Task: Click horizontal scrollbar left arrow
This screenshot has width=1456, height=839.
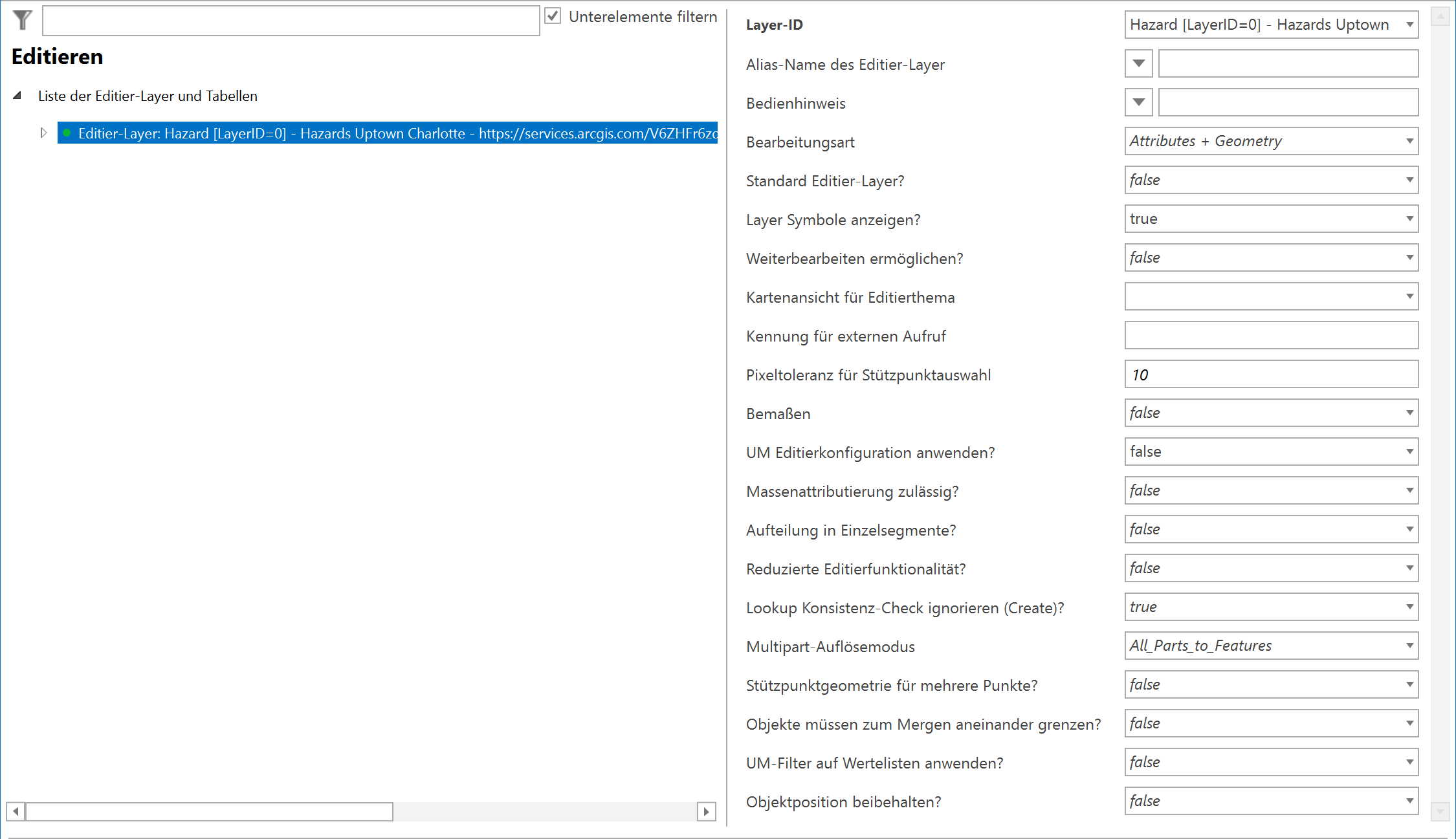Action: pyautogui.click(x=16, y=811)
